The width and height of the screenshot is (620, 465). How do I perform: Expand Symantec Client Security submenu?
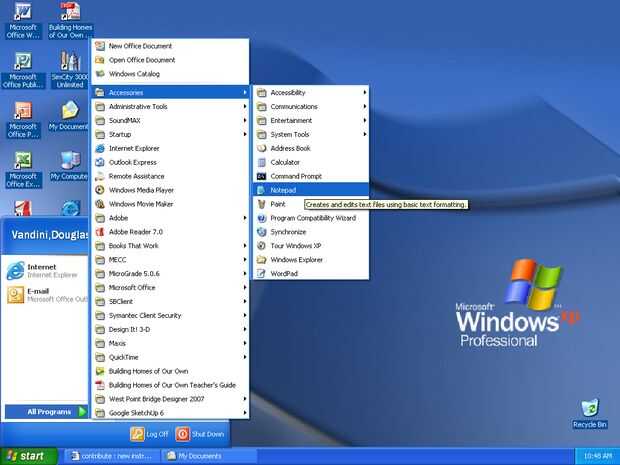(170, 316)
